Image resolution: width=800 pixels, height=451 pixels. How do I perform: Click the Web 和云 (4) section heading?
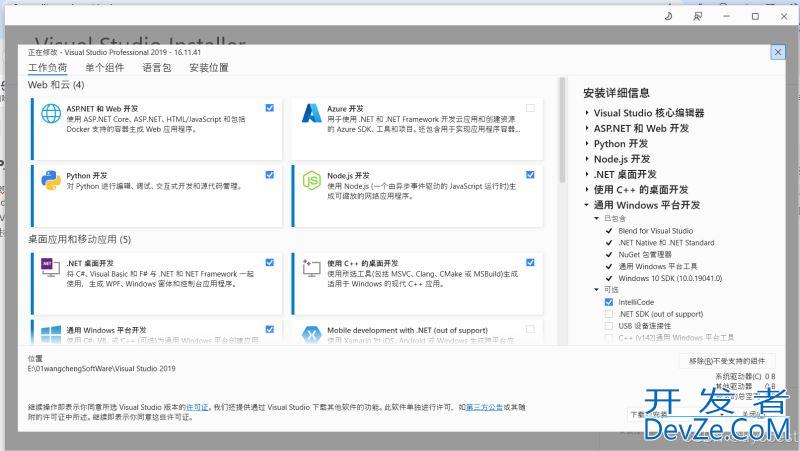point(56,85)
